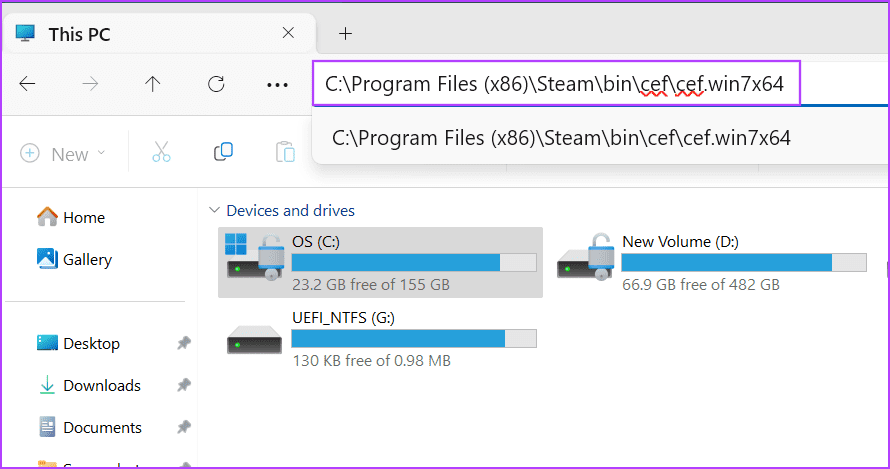Open the three-dot more options menu
This screenshot has width=890, height=469.
pos(277,85)
